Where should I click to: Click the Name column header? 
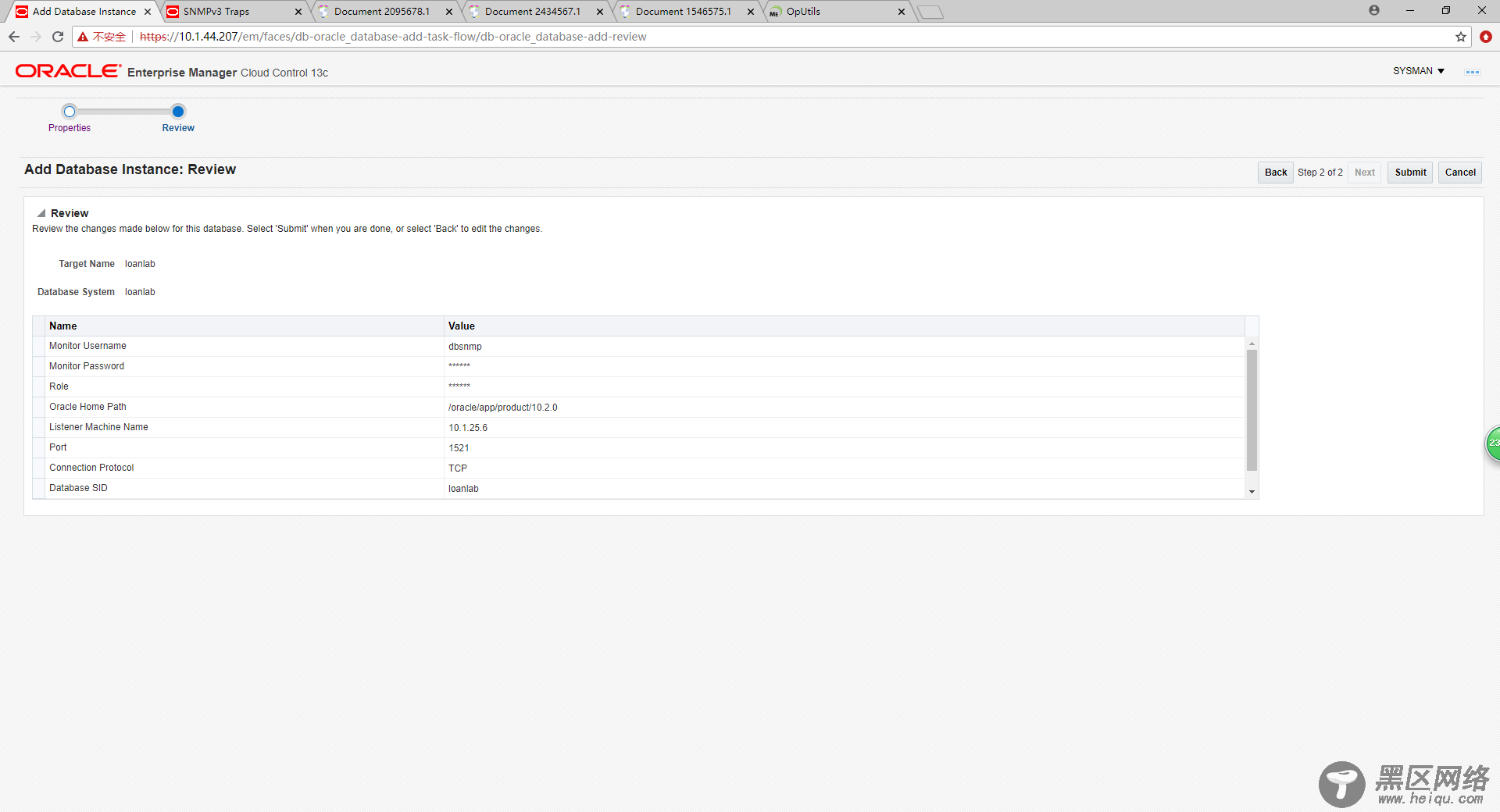pyautogui.click(x=245, y=326)
